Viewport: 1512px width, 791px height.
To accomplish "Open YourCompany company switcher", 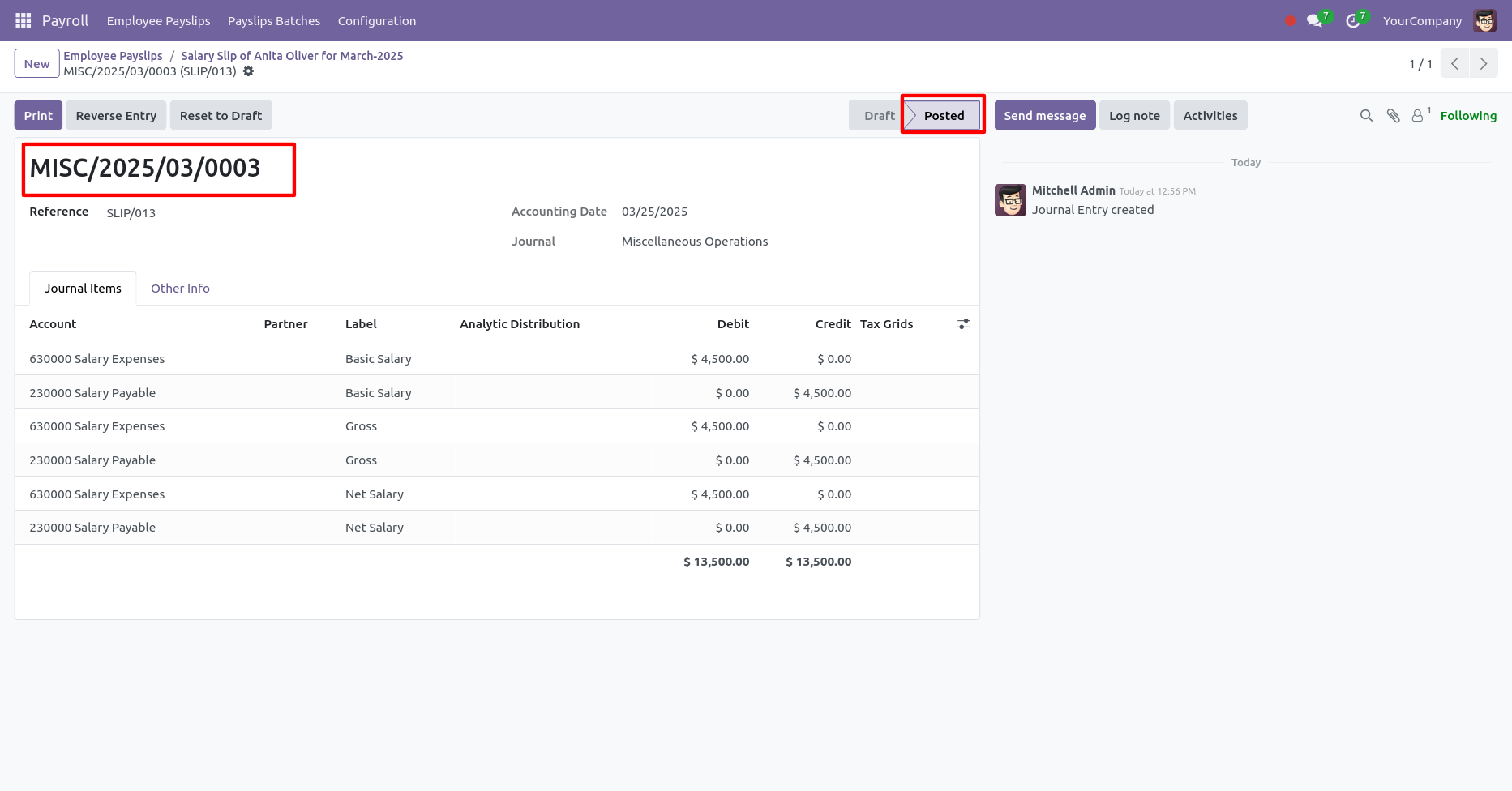I will [x=1422, y=21].
